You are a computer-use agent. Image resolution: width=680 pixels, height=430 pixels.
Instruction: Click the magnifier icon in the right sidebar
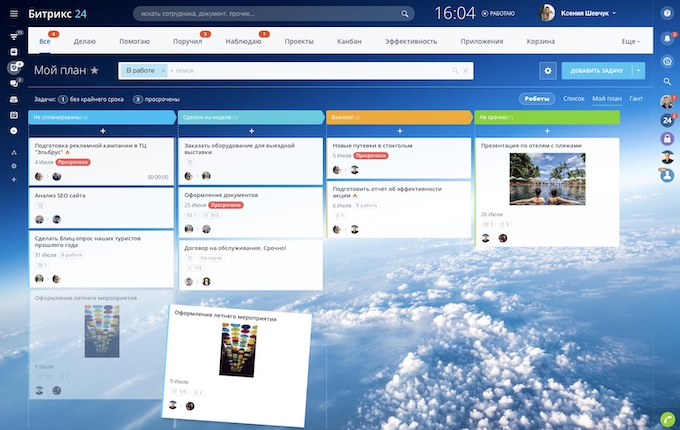click(x=667, y=82)
